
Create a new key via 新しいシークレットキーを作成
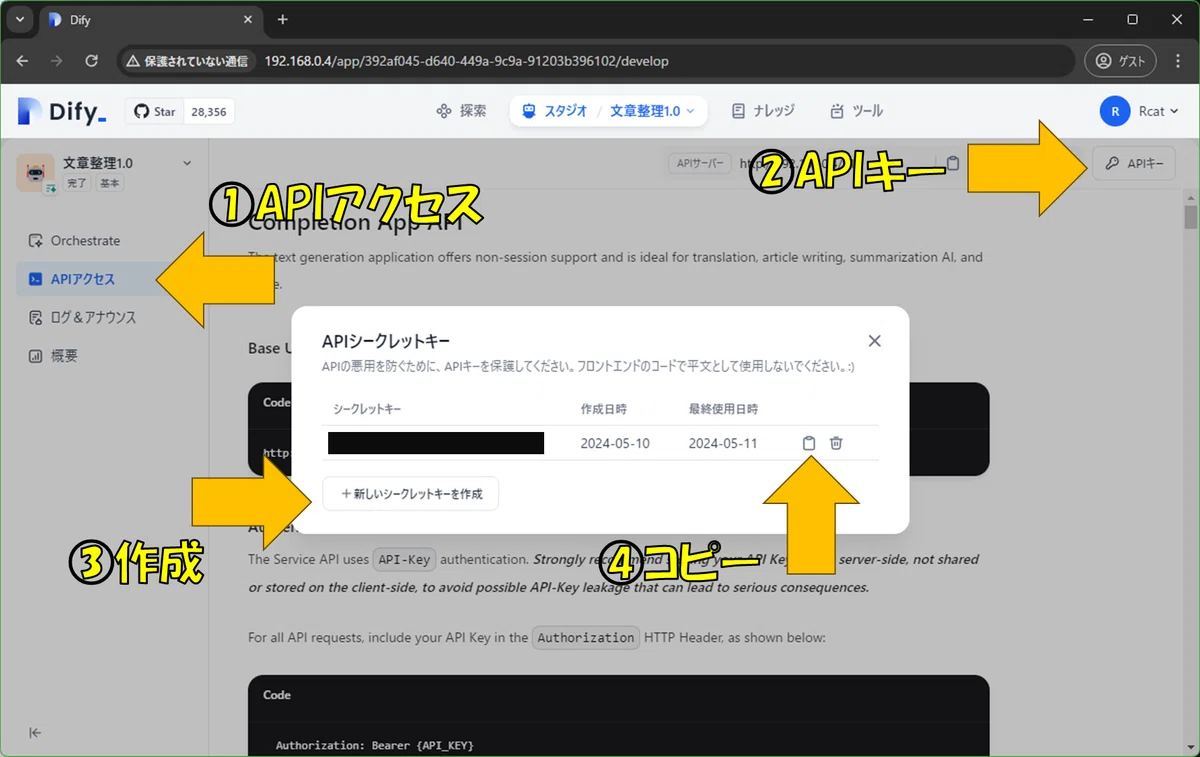click(x=411, y=494)
